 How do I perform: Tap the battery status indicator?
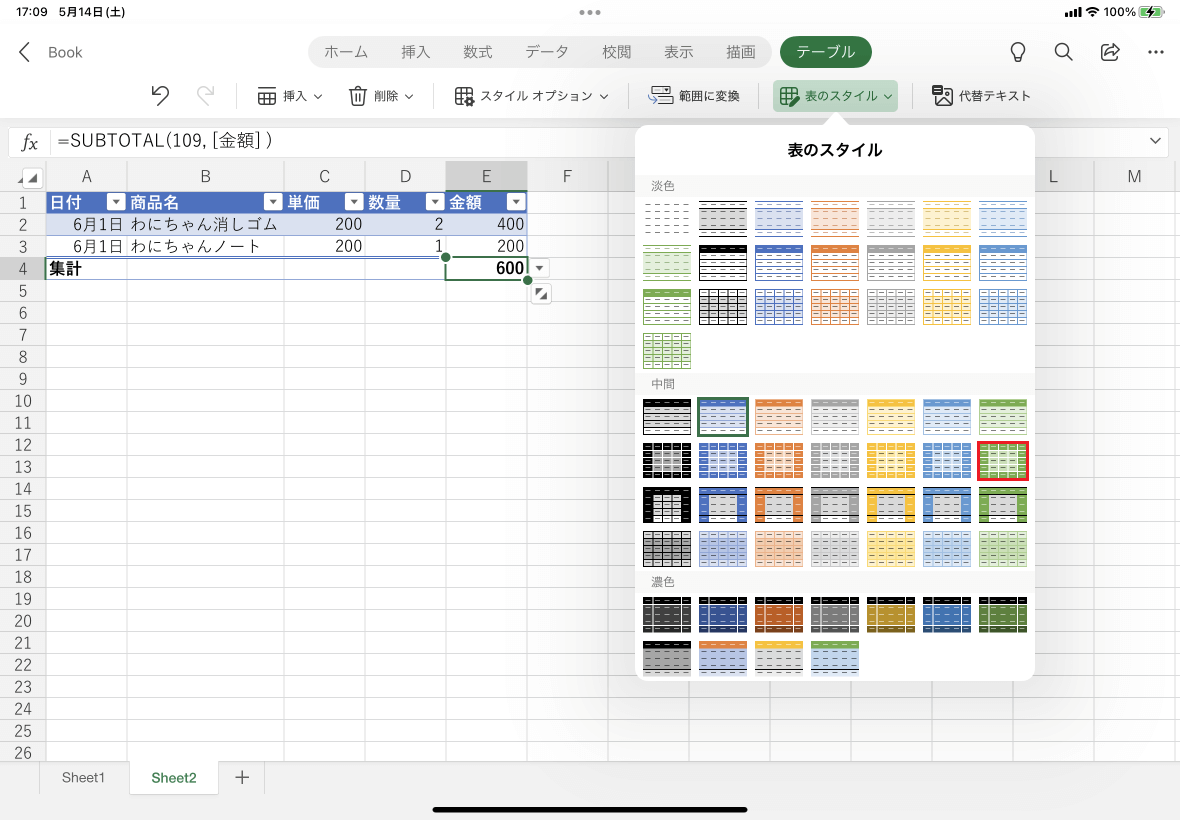pyautogui.click(x=1151, y=12)
